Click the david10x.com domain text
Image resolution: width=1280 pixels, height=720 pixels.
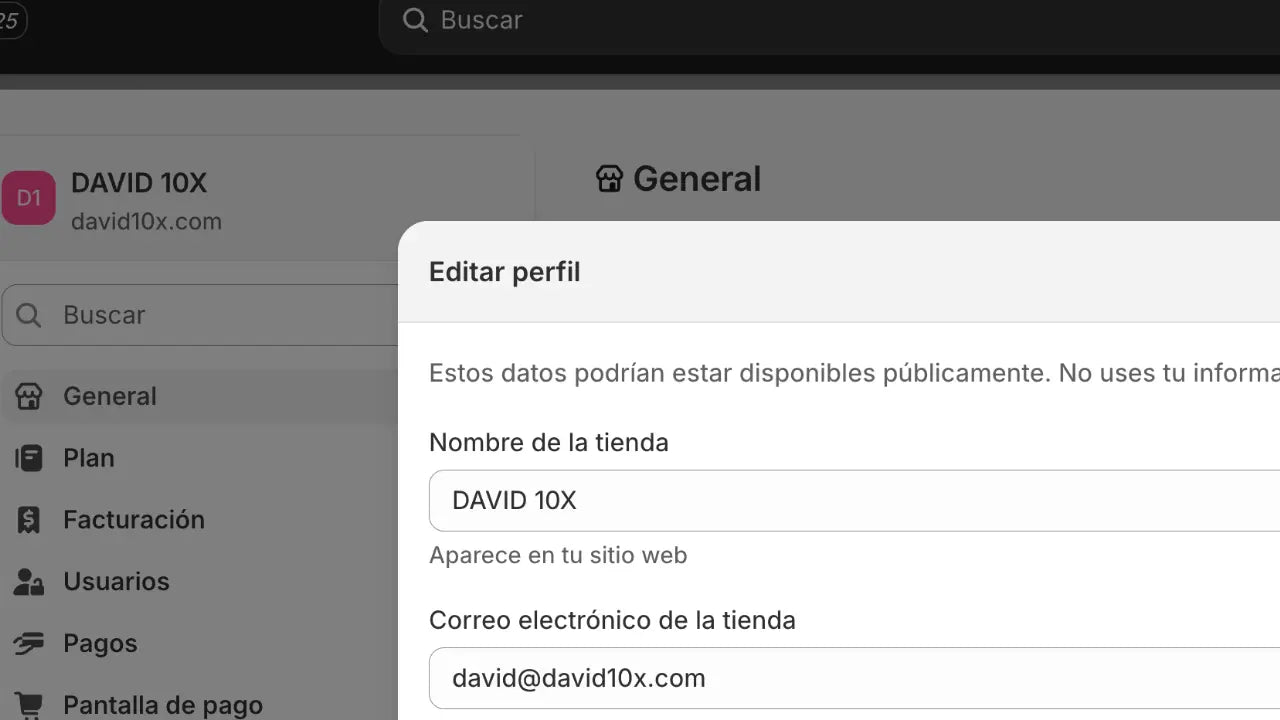[x=146, y=221]
